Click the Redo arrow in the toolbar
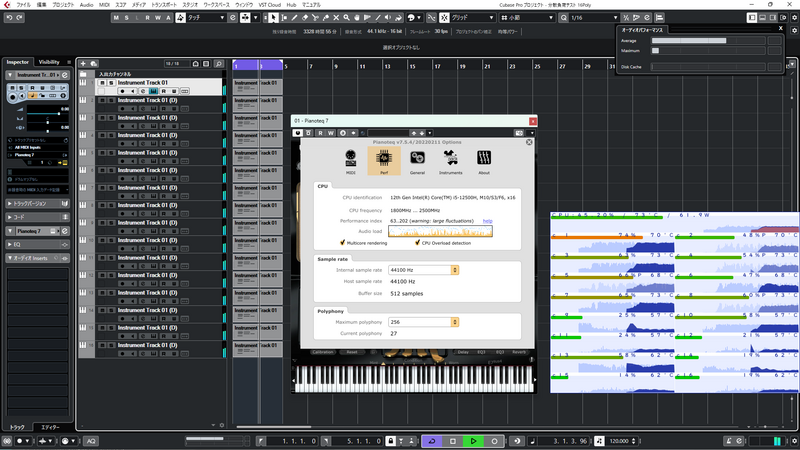Screen dimensions: 800x450 click(x=19, y=18)
